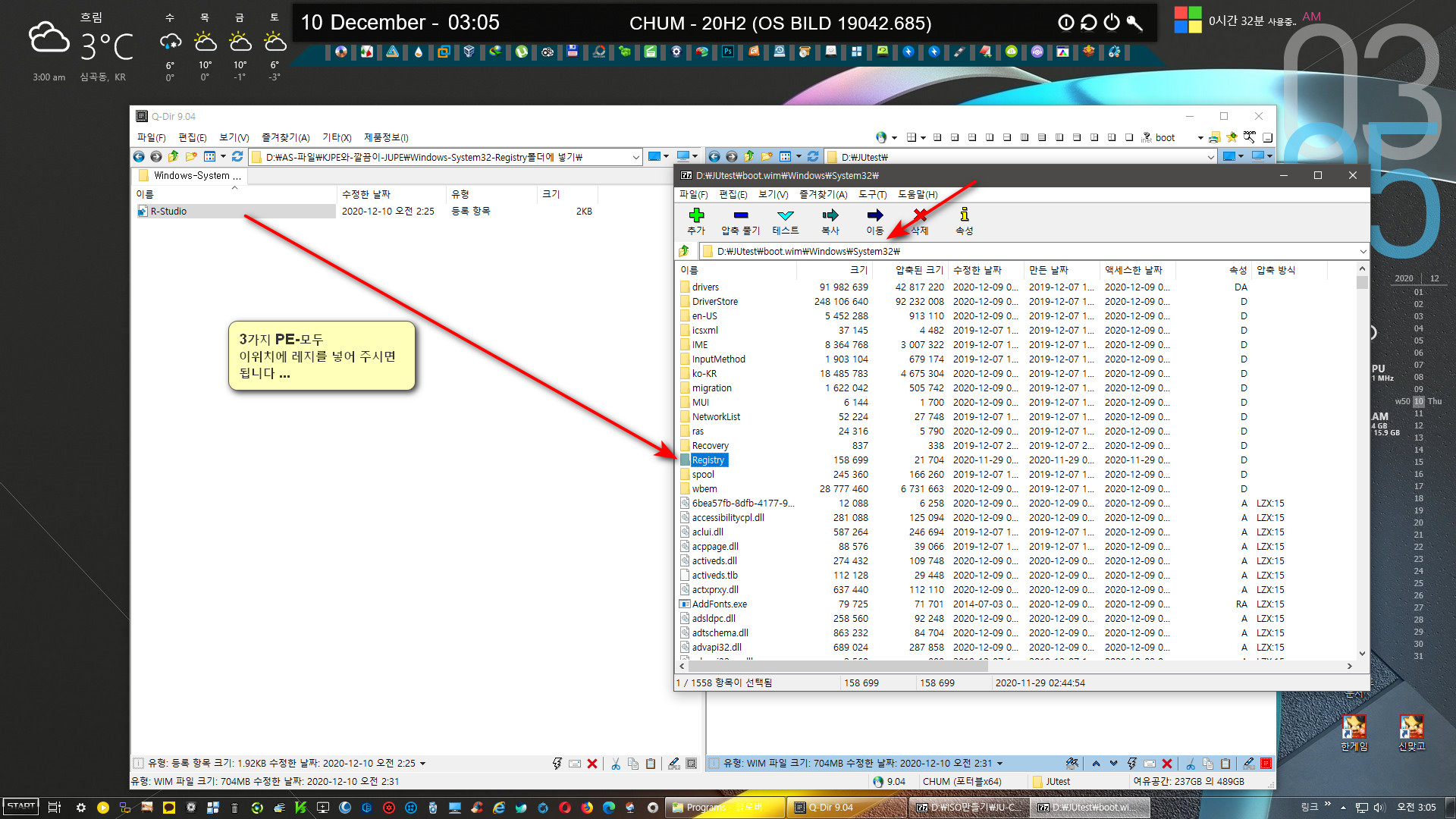The image size is (1456, 819).
Task: Open Q-Dir 즐겨찾기(A) menu
Action: 286,137
